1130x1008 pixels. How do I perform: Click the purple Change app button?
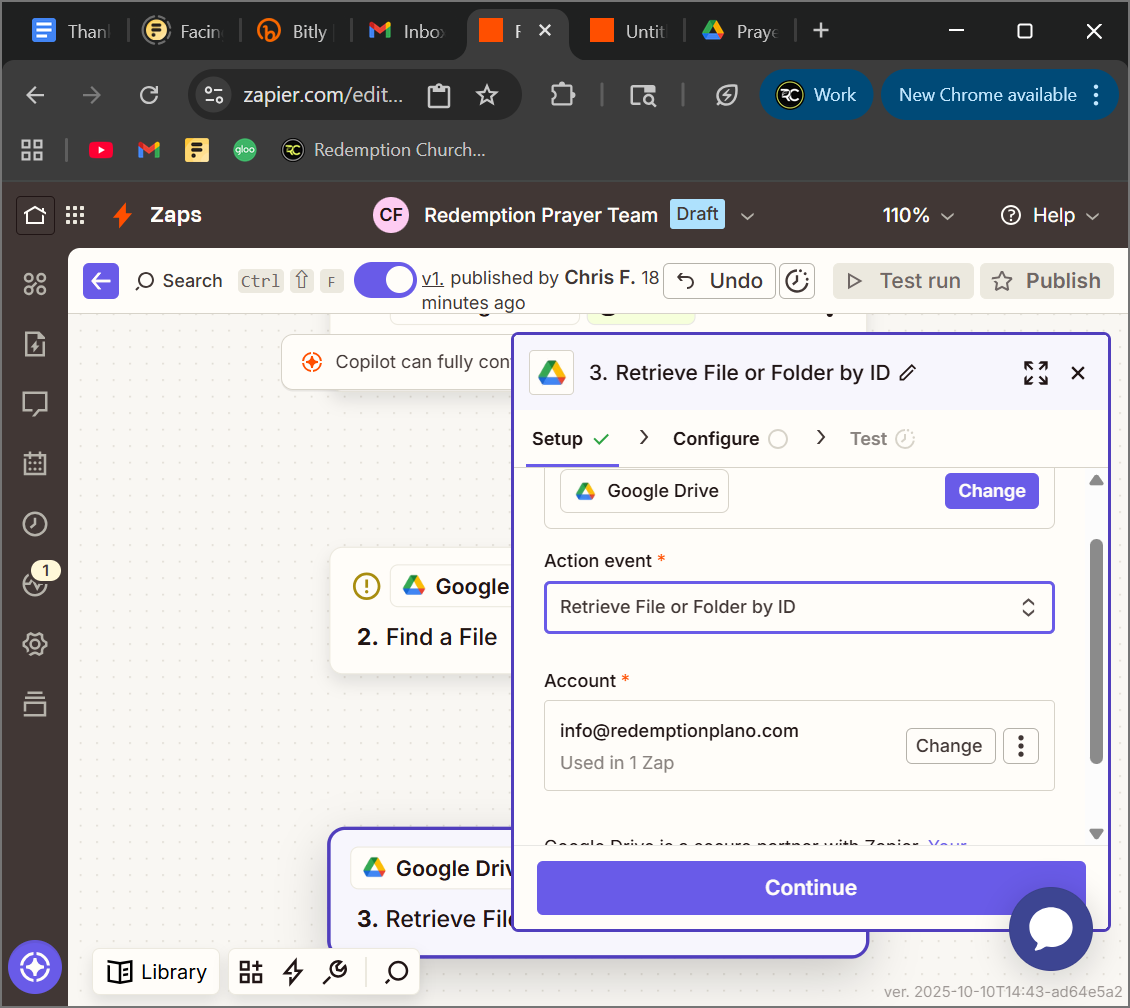click(991, 491)
